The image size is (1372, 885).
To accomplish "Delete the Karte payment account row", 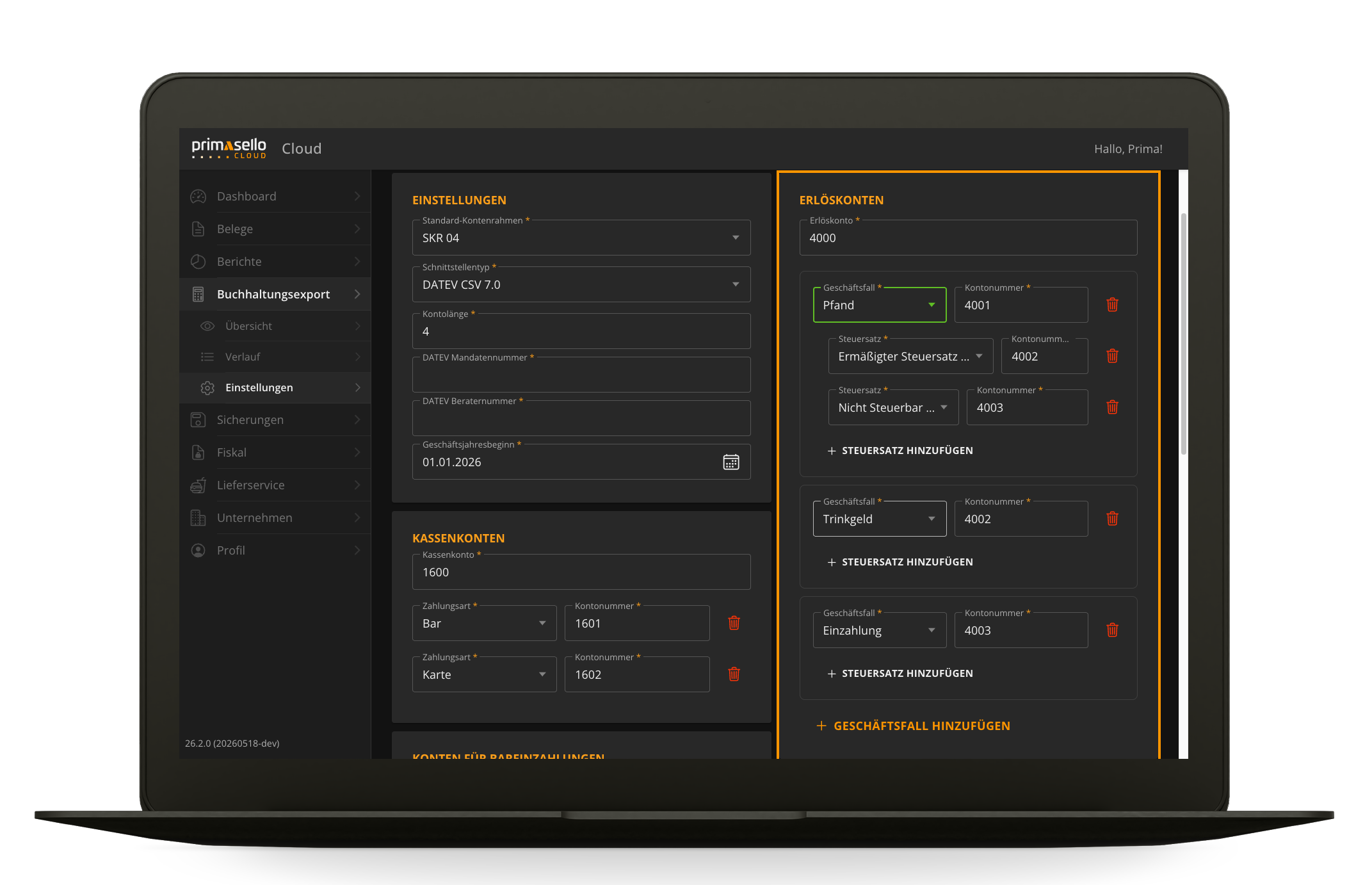I will pos(734,674).
